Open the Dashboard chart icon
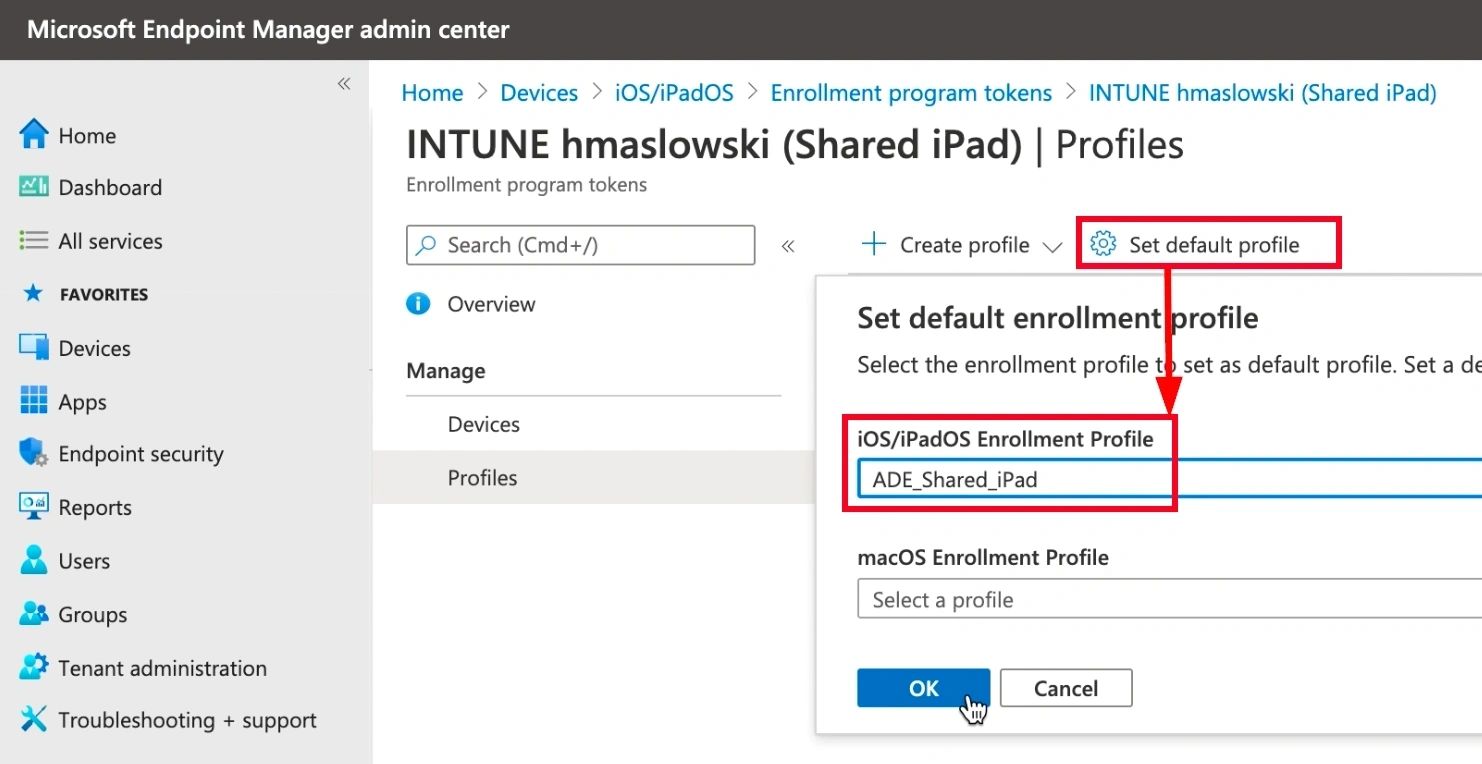Viewport: 1482px width, 764px height. click(34, 187)
